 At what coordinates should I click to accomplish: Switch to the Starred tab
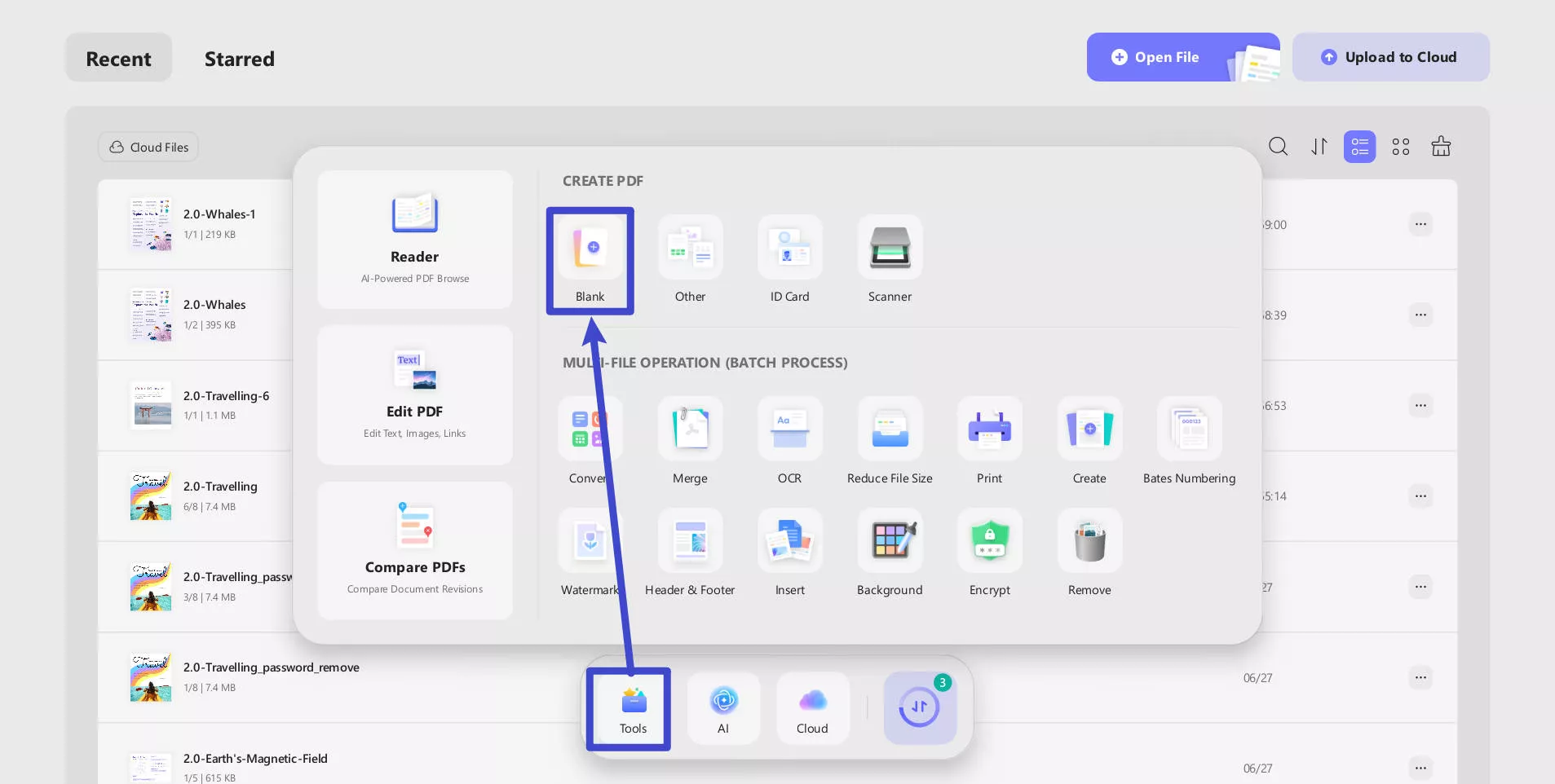point(239,59)
